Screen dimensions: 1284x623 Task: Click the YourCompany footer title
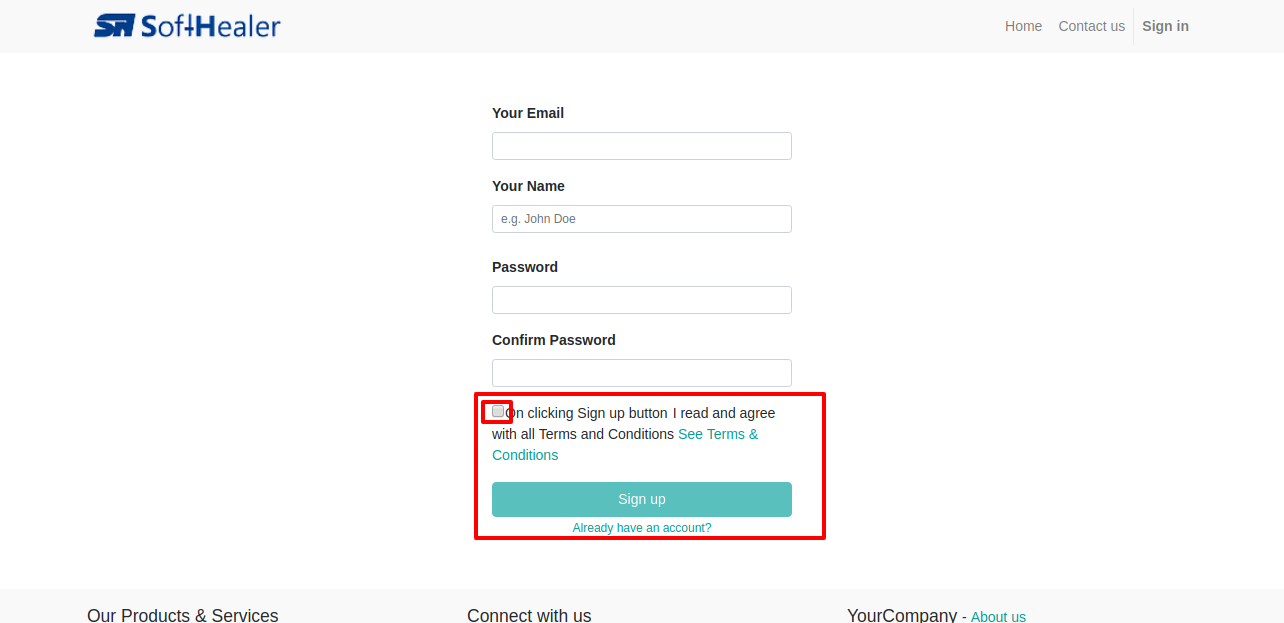[902, 615]
